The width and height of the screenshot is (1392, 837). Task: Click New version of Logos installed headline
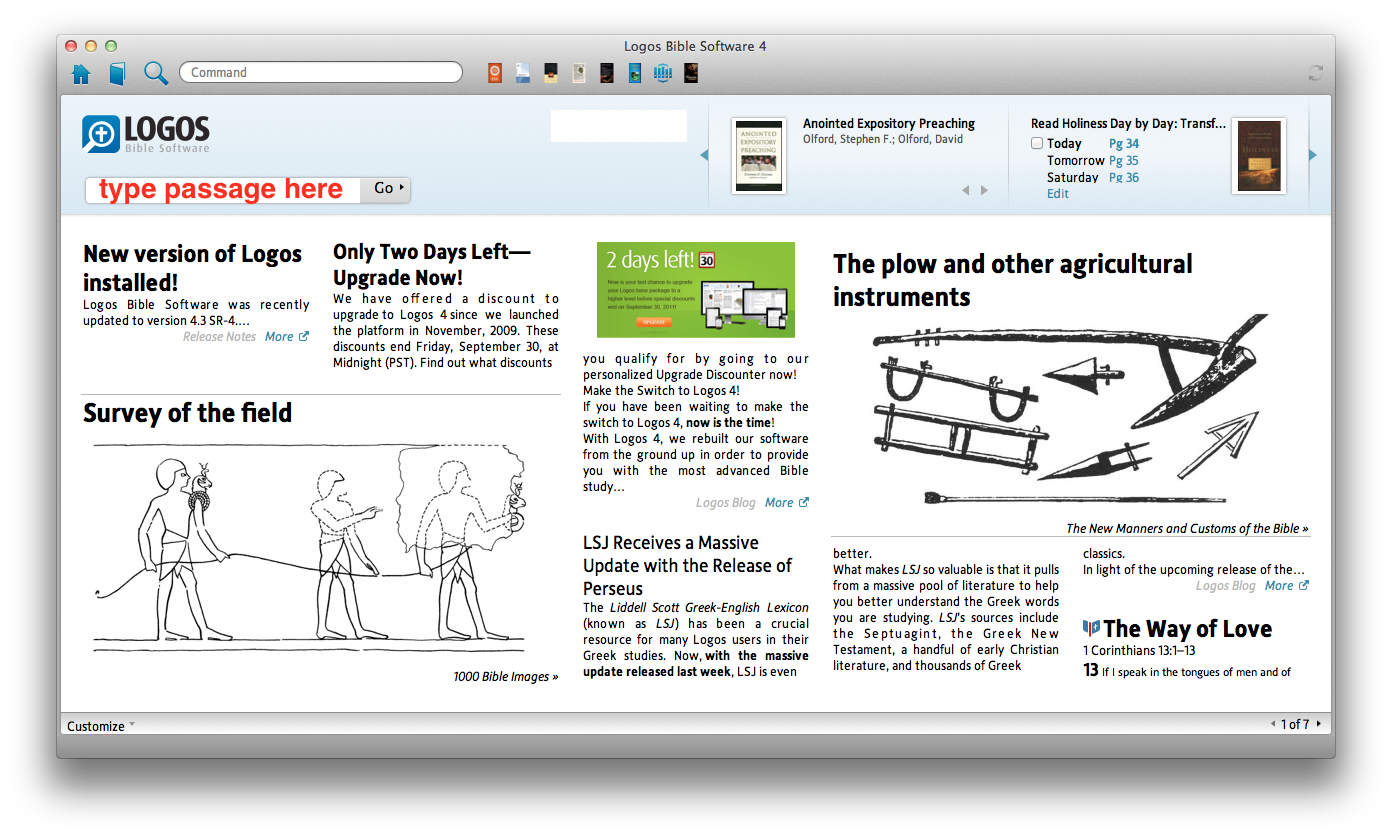point(193,268)
